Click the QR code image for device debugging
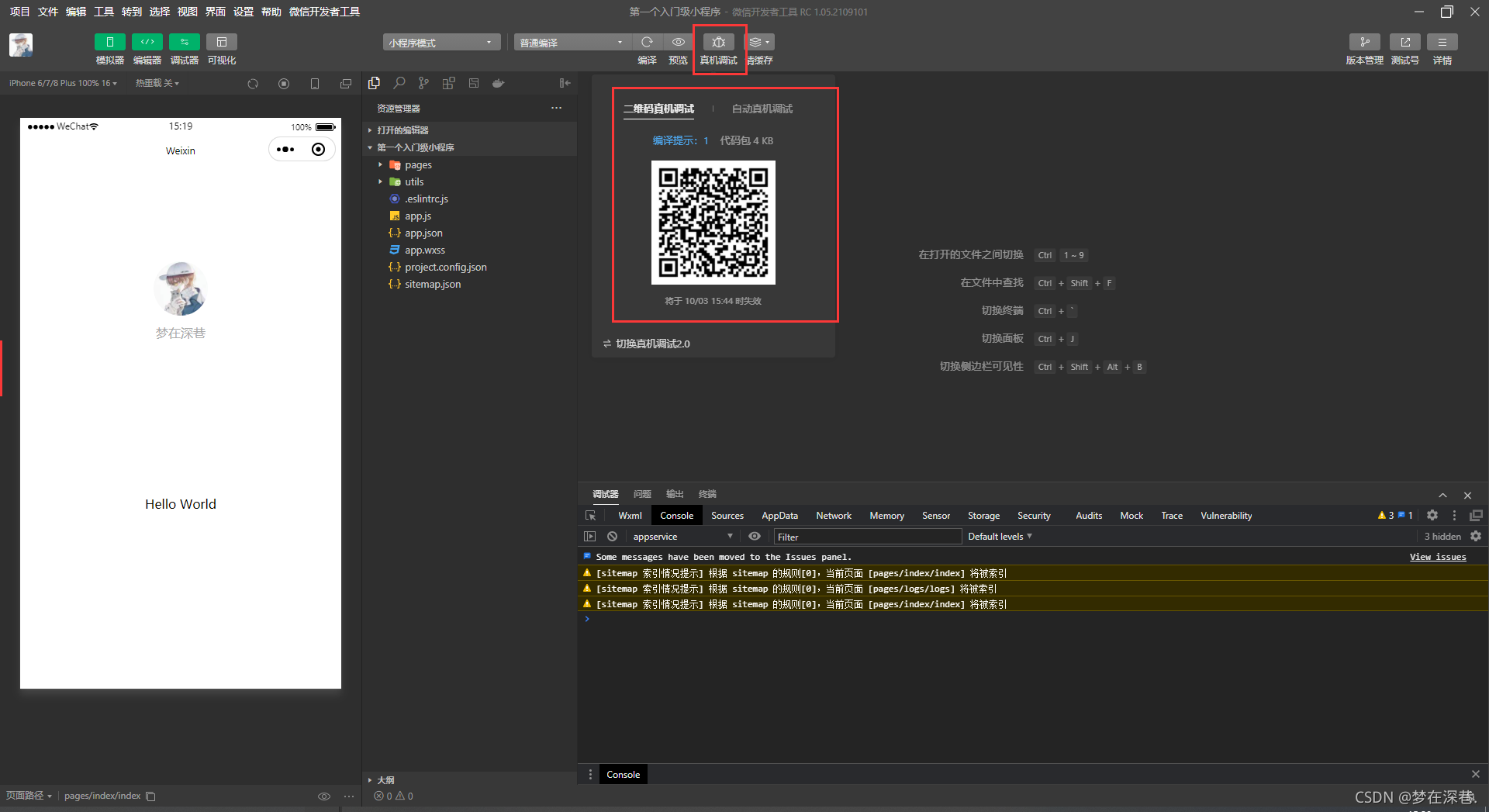 713,223
